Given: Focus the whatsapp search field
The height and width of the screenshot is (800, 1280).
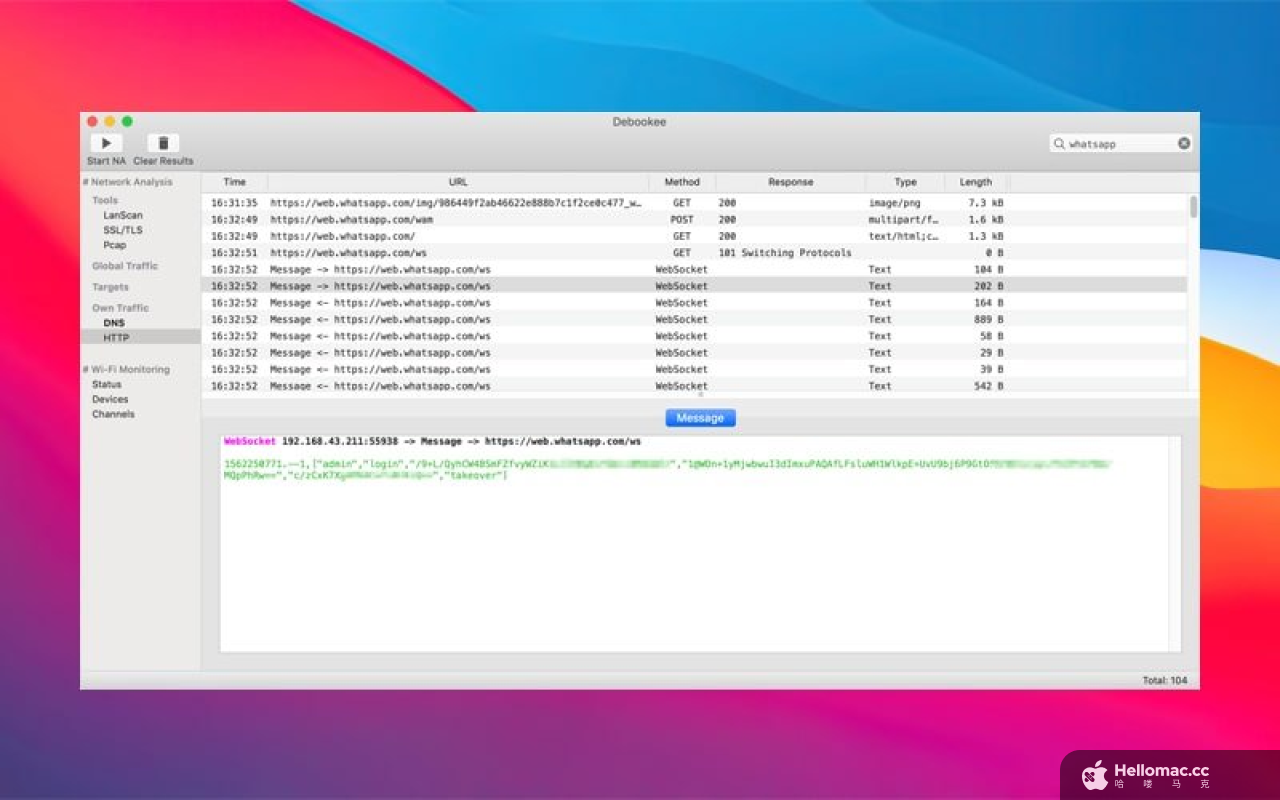Looking at the screenshot, I should 1120,144.
